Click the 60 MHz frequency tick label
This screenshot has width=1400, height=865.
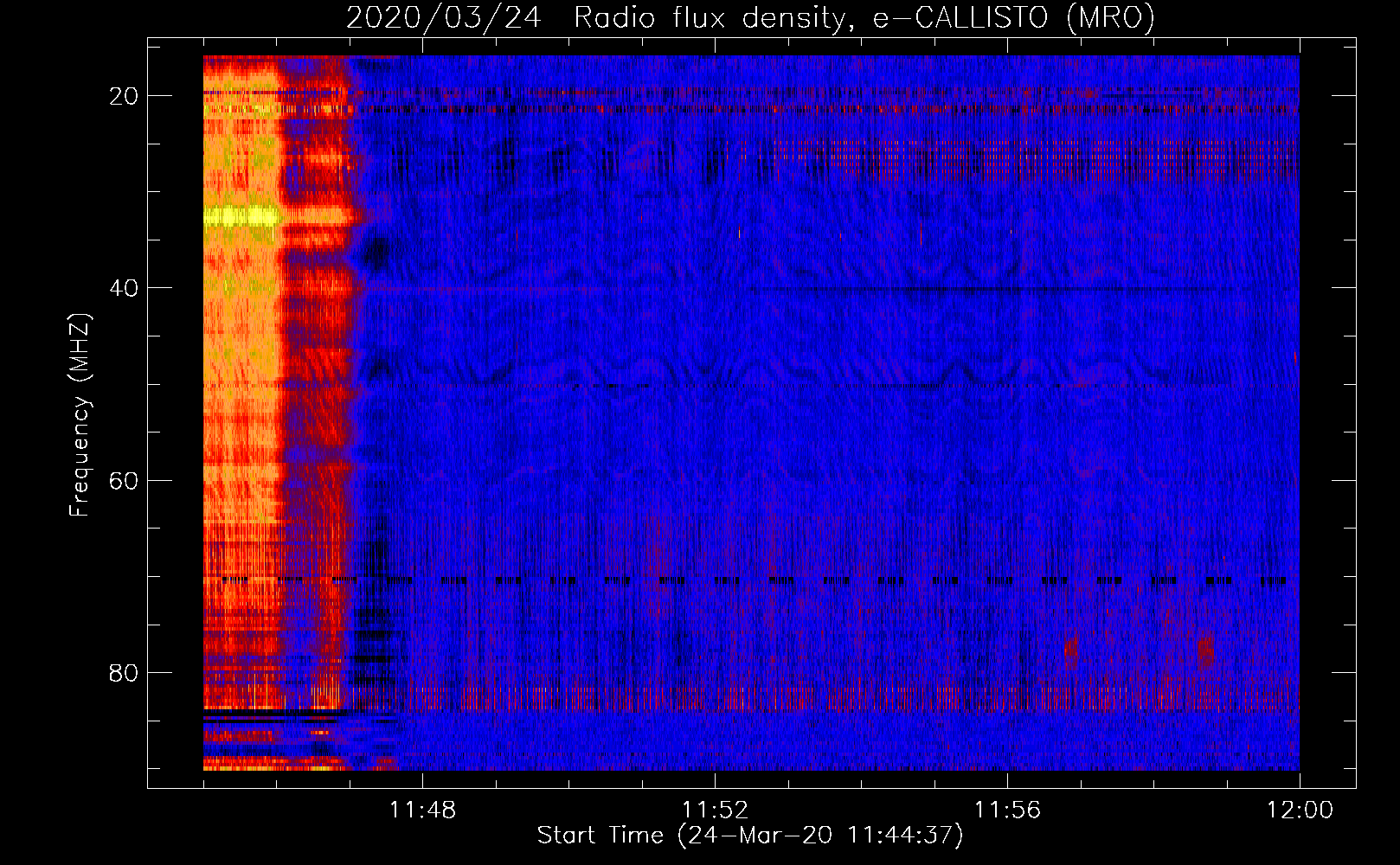[124, 480]
